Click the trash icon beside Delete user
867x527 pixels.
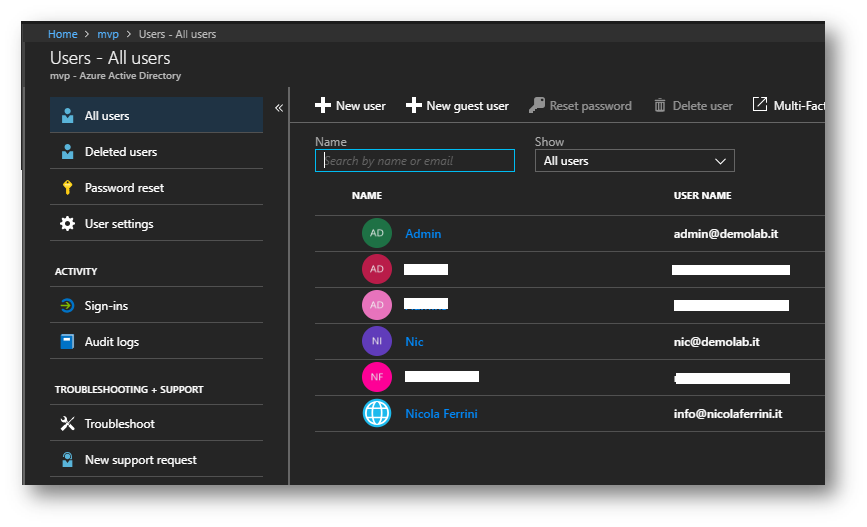pyautogui.click(x=660, y=105)
